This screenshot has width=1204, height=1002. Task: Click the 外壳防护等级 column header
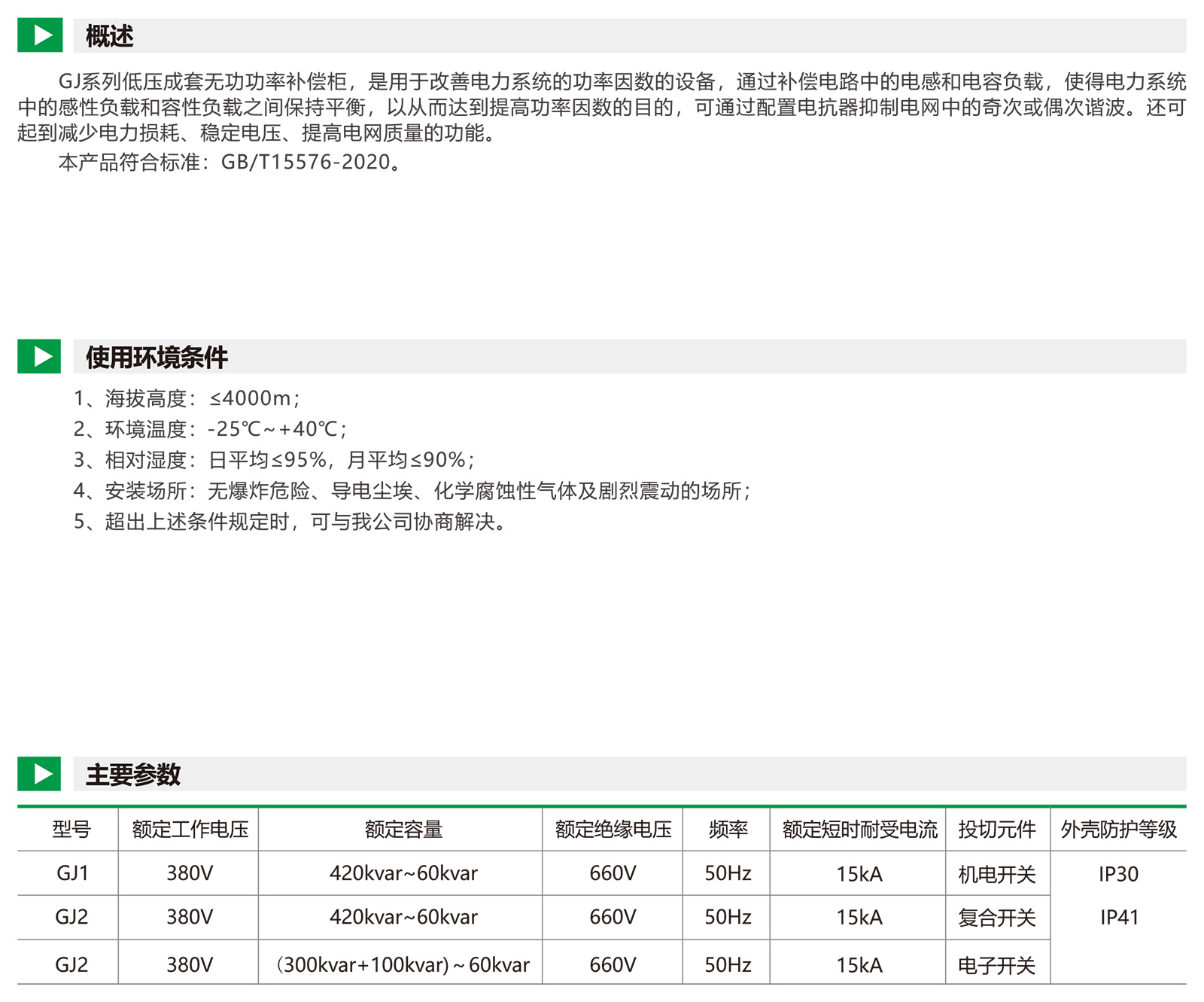click(x=1118, y=829)
